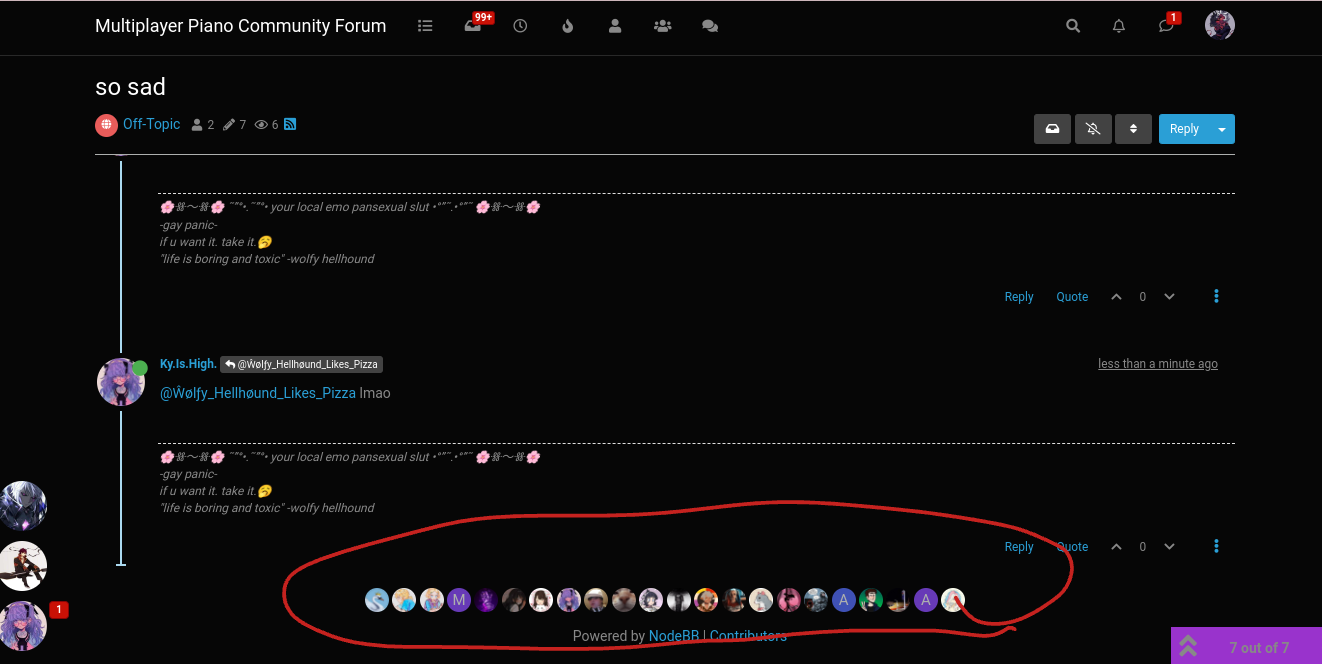Click the Off-Topic category globe icon
Viewport: 1322px width, 664px height.
(x=106, y=125)
